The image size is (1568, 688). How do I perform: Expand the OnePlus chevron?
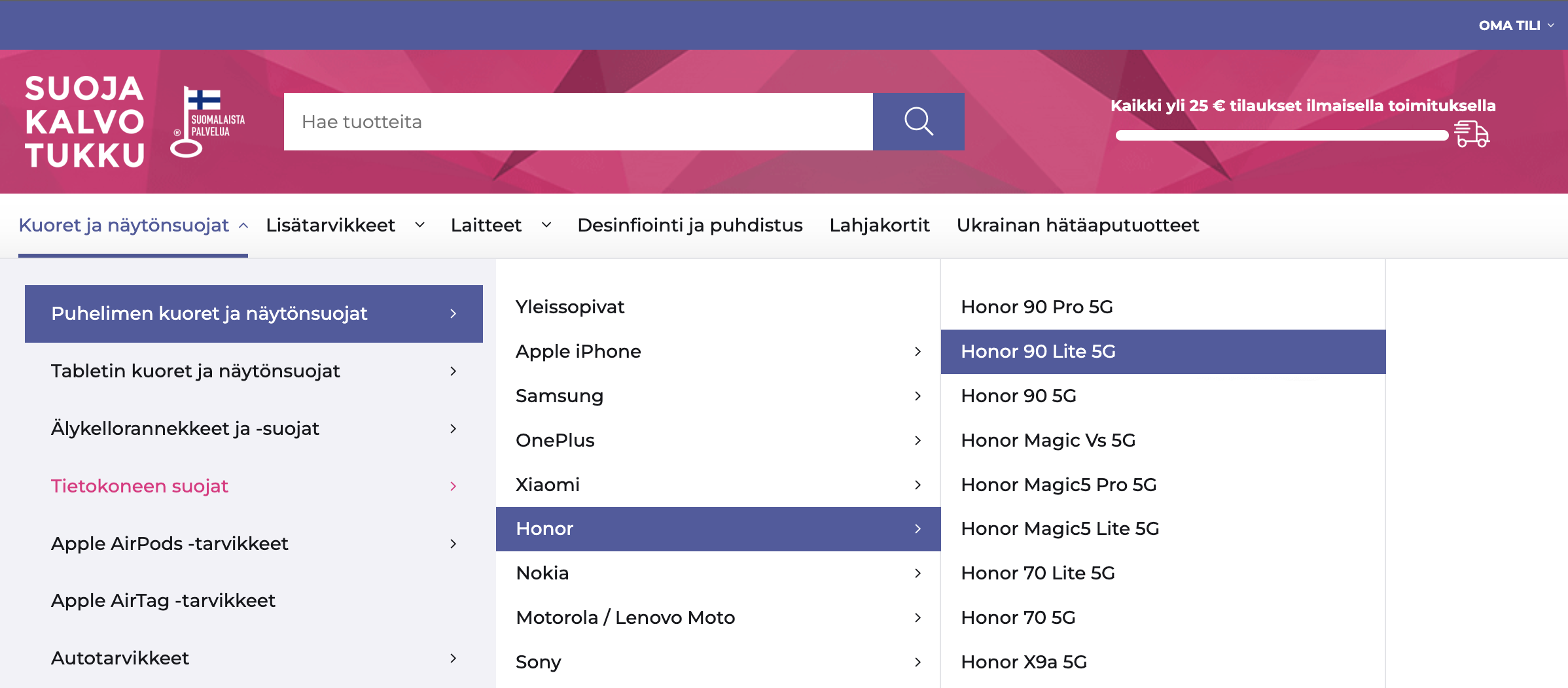[918, 441]
